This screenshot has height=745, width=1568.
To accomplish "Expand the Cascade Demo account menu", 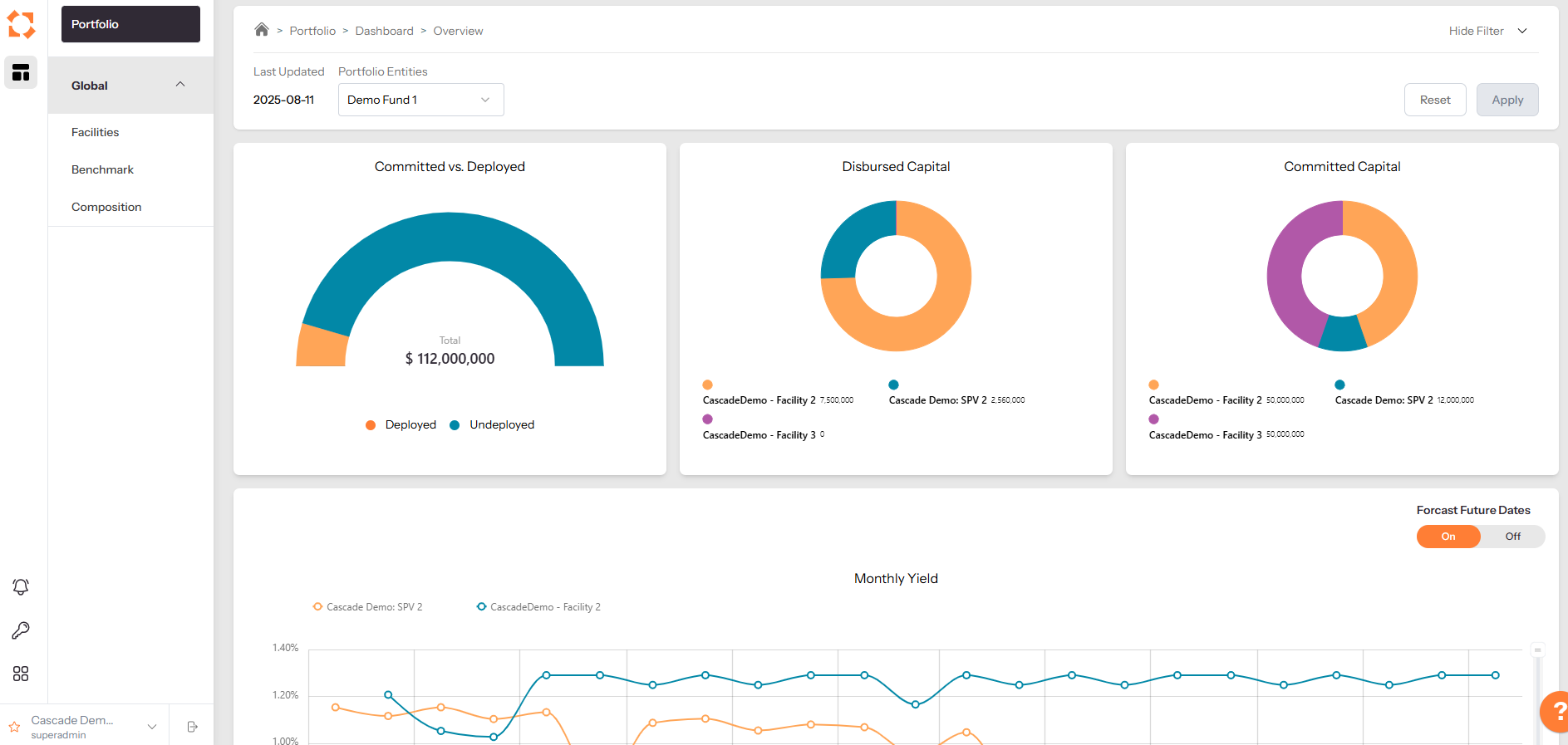I will pyautogui.click(x=152, y=727).
